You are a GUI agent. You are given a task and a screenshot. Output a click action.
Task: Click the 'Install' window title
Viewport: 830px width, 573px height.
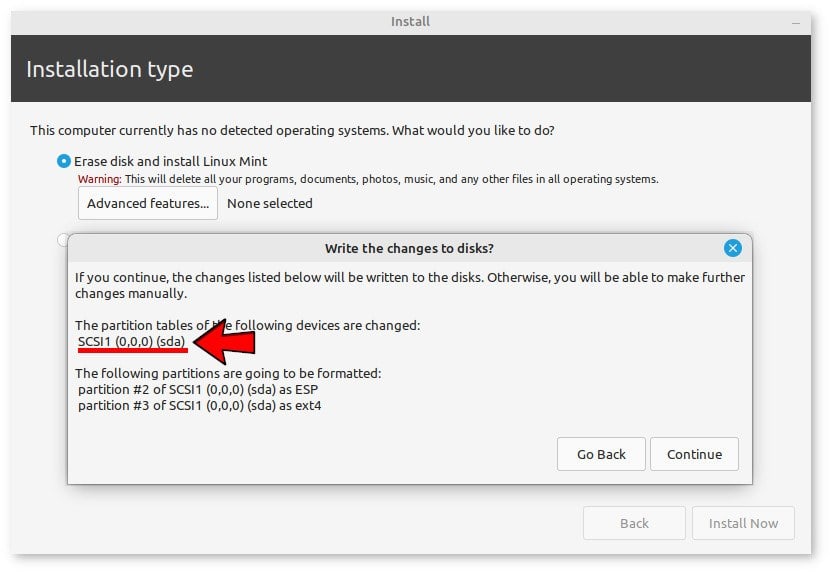pyautogui.click(x=410, y=22)
